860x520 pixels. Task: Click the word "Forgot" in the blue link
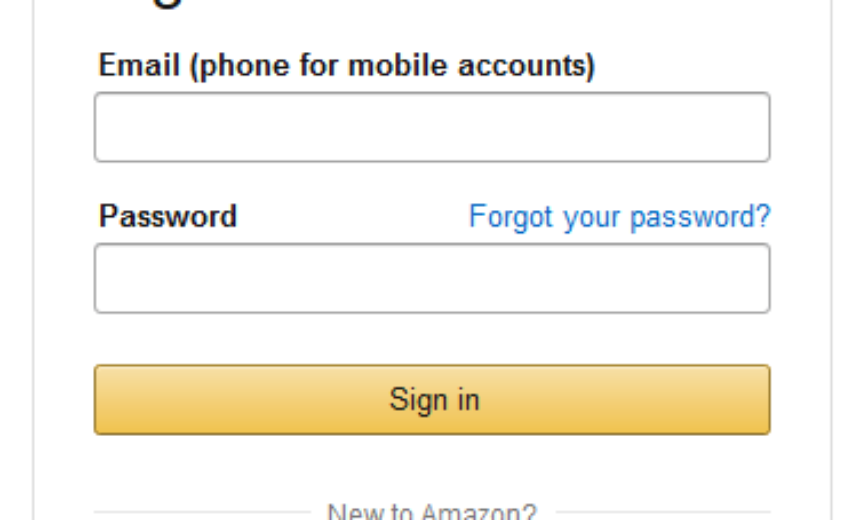[511, 217]
